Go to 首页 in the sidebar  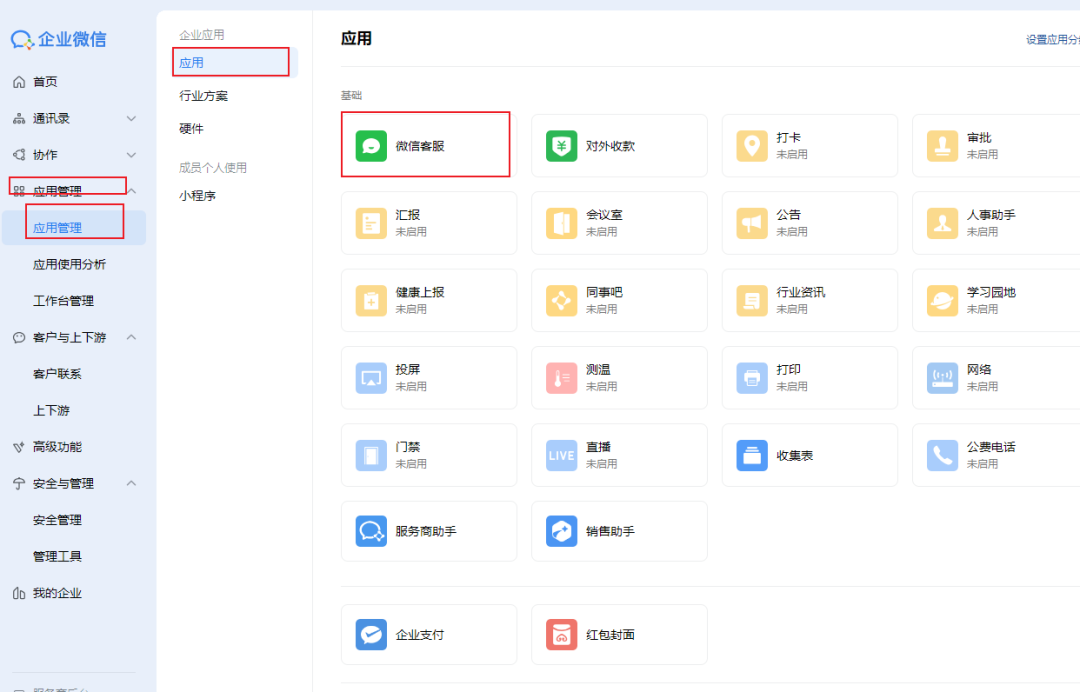[x=45, y=82]
